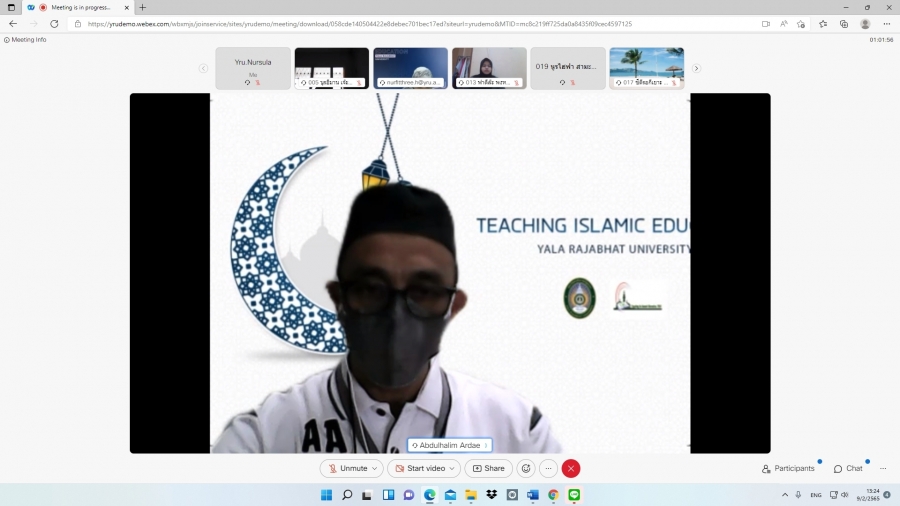Open more options in meeting controls
Screen dimensions: 900x506
(x=548, y=468)
